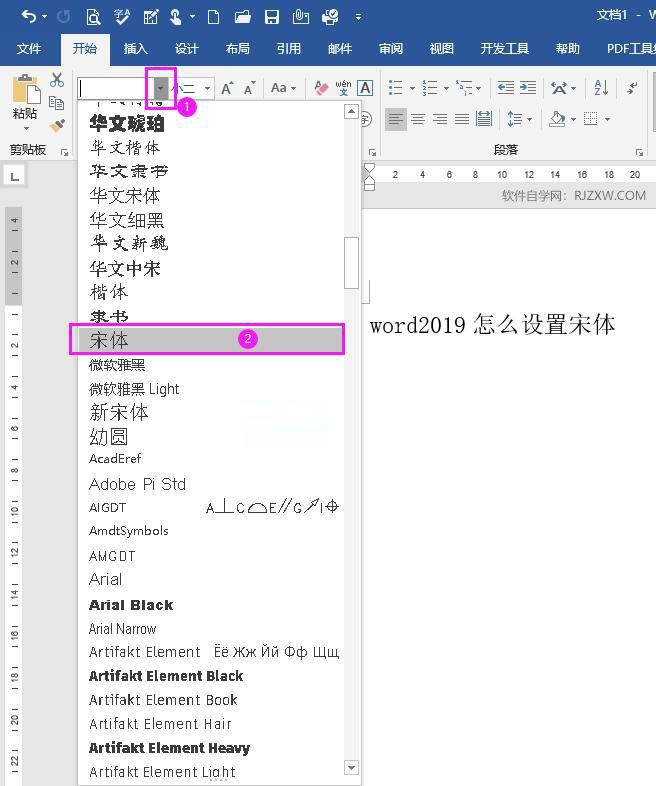
Task: Open Print Preview icon in quick access toolbar
Action: tap(93, 17)
